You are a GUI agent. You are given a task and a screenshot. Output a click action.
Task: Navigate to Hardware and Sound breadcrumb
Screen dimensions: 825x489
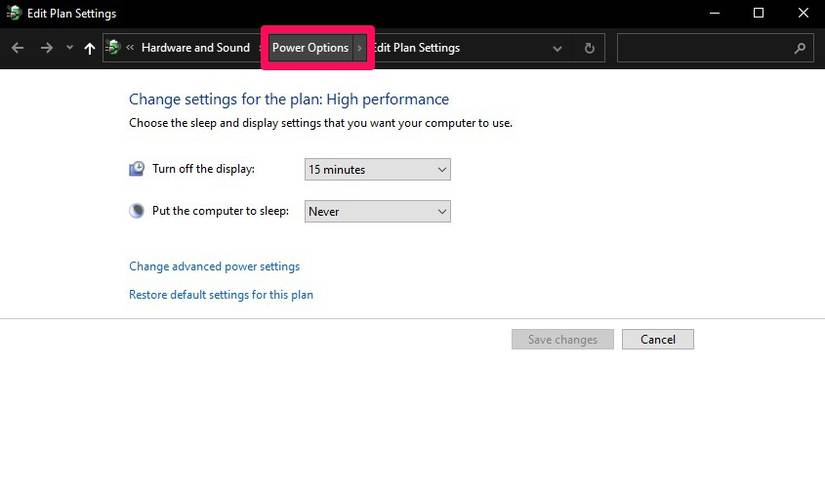196,47
